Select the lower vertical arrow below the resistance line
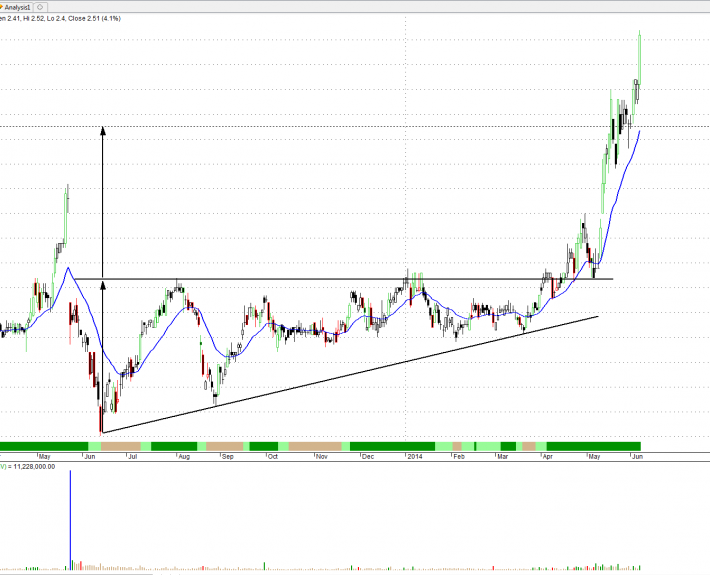The image size is (710, 575). pyautogui.click(x=103, y=360)
